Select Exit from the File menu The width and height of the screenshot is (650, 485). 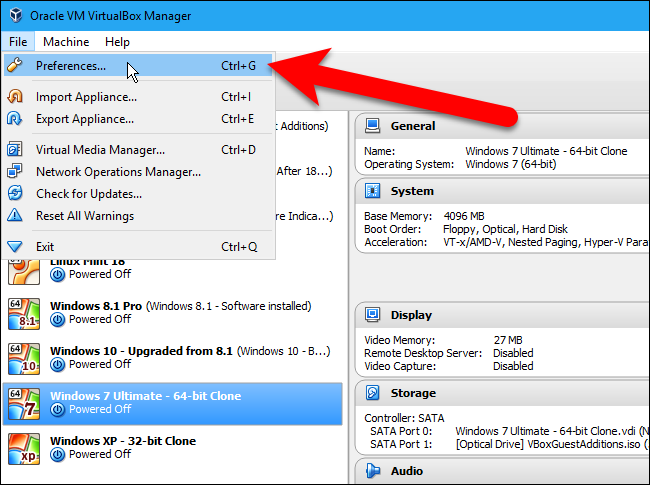[138, 247]
